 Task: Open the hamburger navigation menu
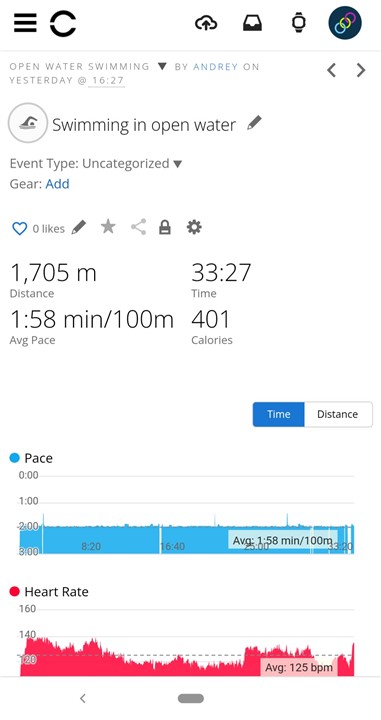coord(25,22)
